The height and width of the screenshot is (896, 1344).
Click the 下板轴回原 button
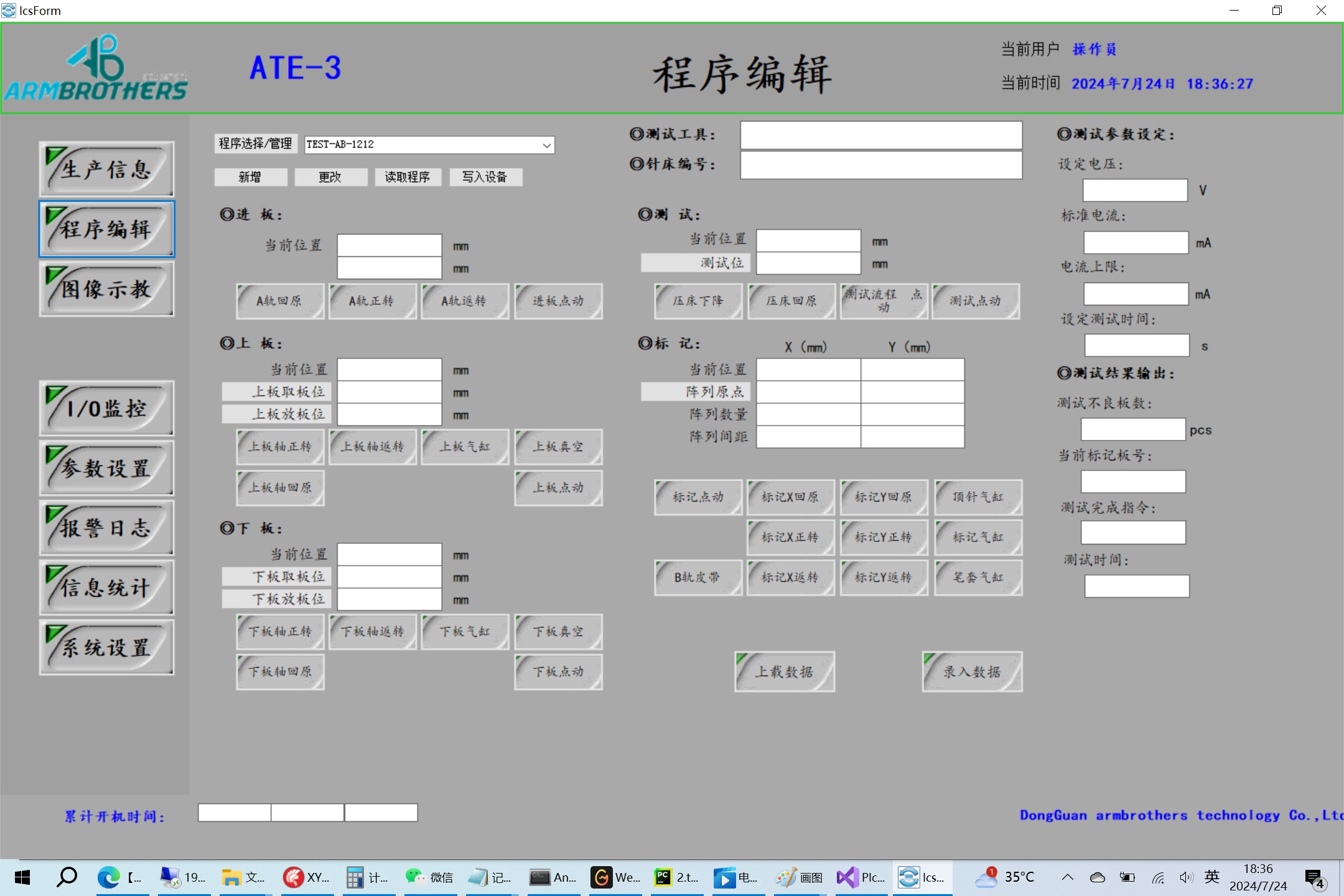(280, 672)
